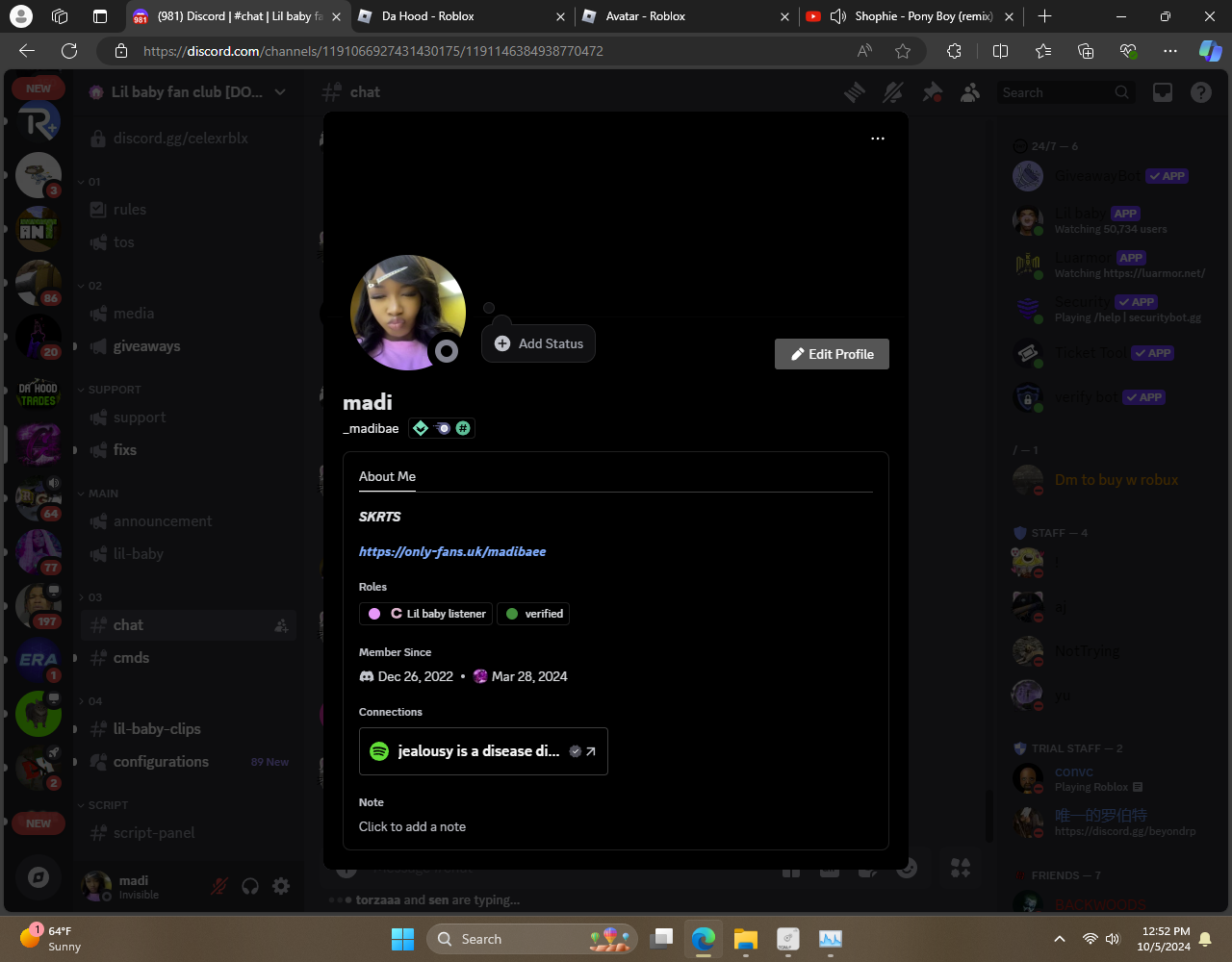Open browser extensions puzzle icon
1232x962 pixels.
tap(954, 51)
